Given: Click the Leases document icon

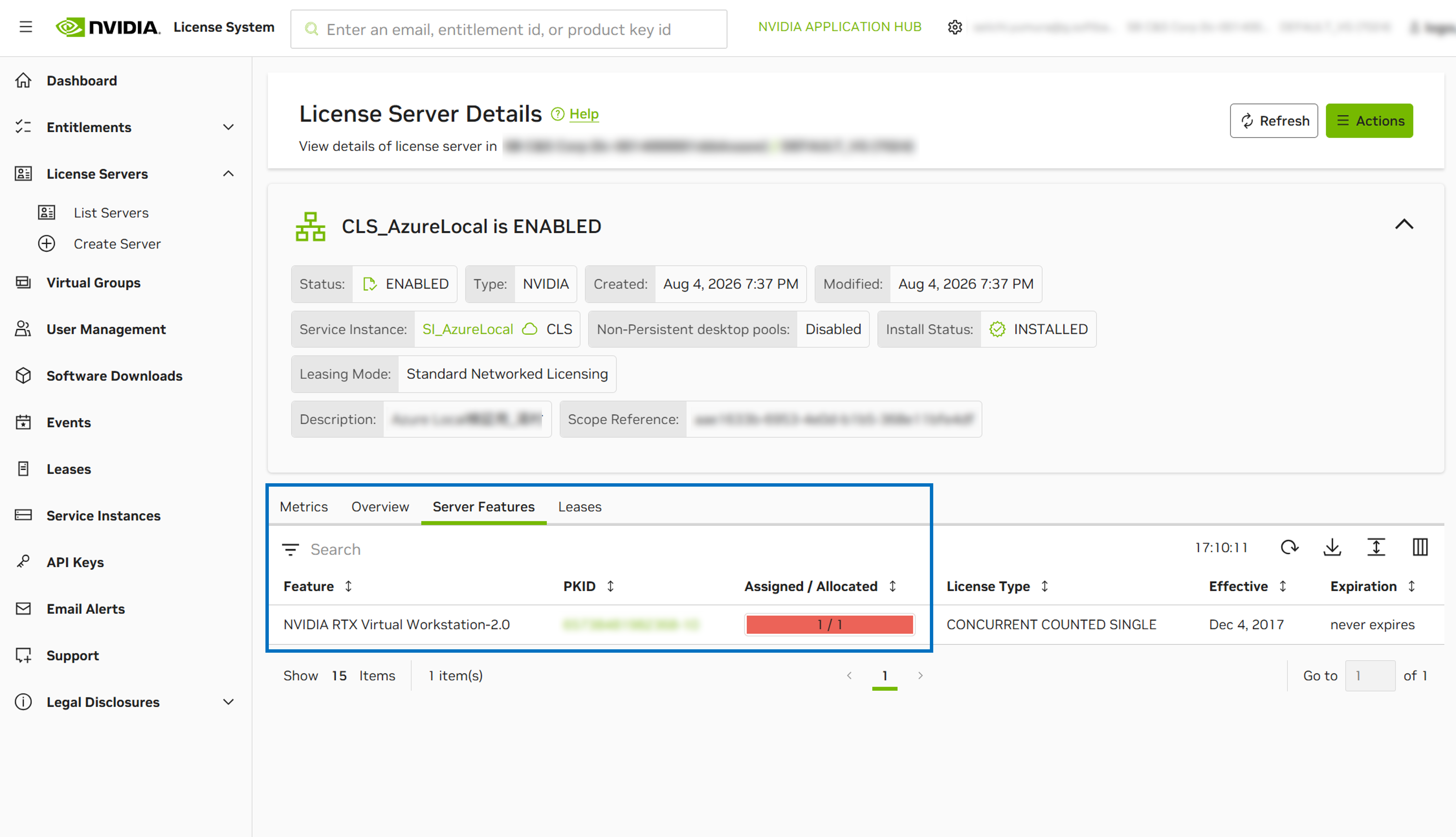Looking at the screenshot, I should point(24,468).
